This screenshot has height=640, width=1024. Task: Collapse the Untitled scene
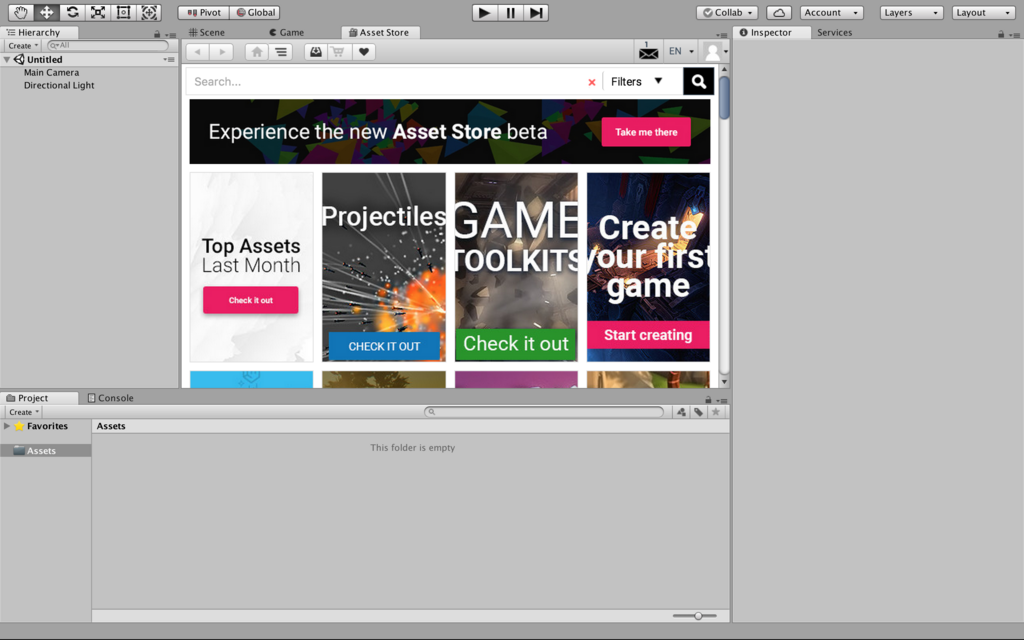[x=7, y=59]
